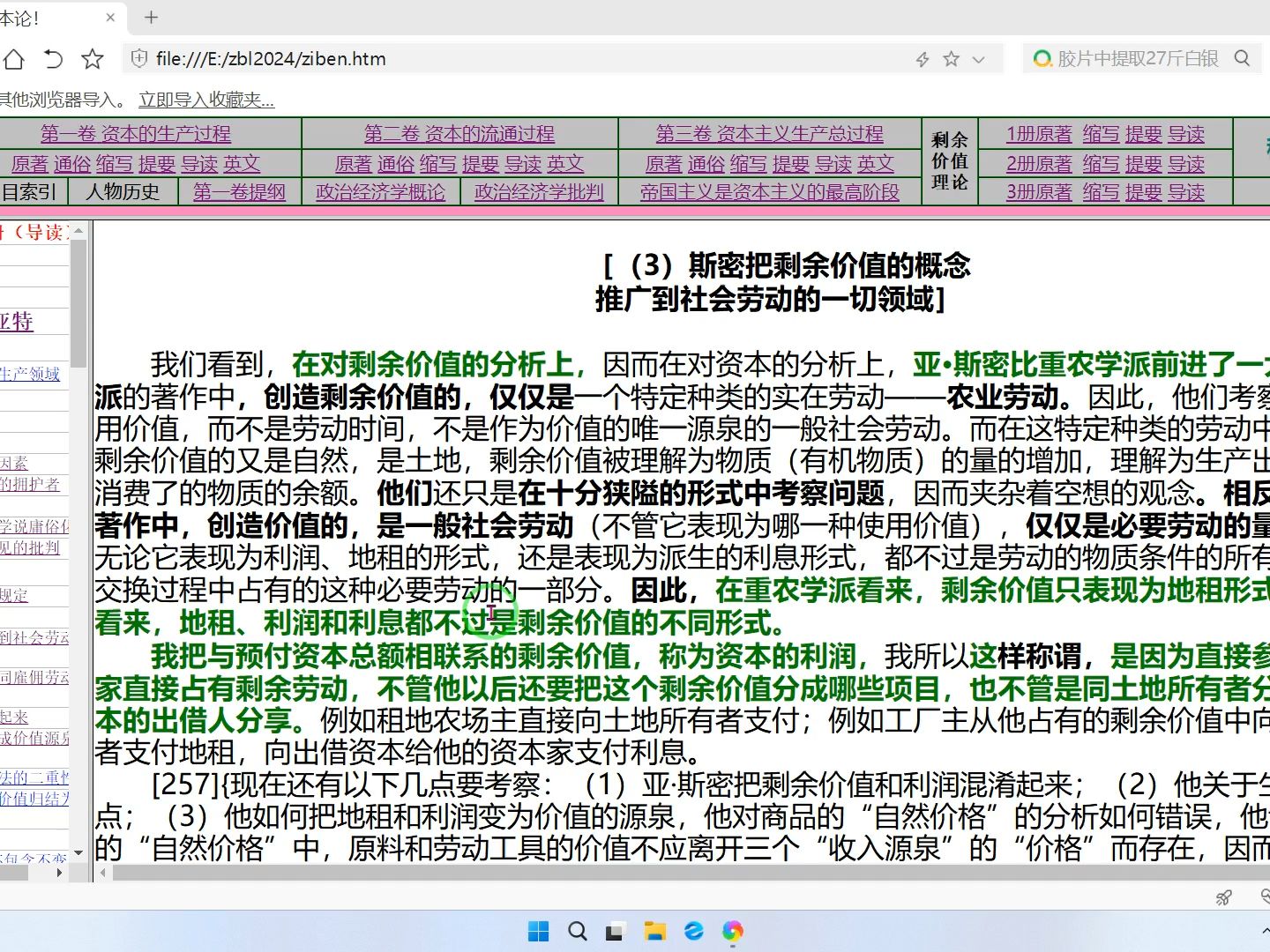Click sidebar frame scroll up arrow
The height and width of the screenshot is (952, 1270).
coord(78,230)
